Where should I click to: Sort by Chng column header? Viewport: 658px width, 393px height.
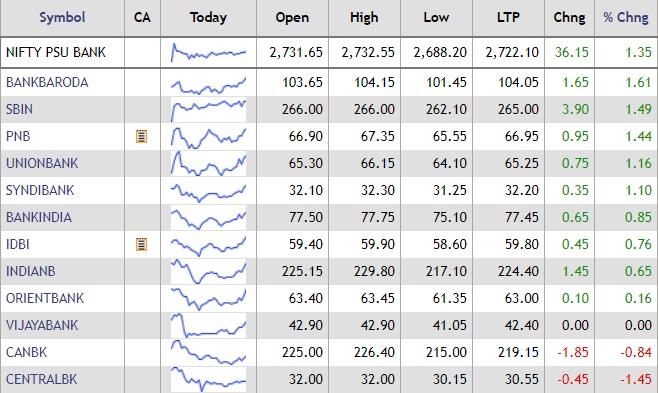tap(569, 17)
